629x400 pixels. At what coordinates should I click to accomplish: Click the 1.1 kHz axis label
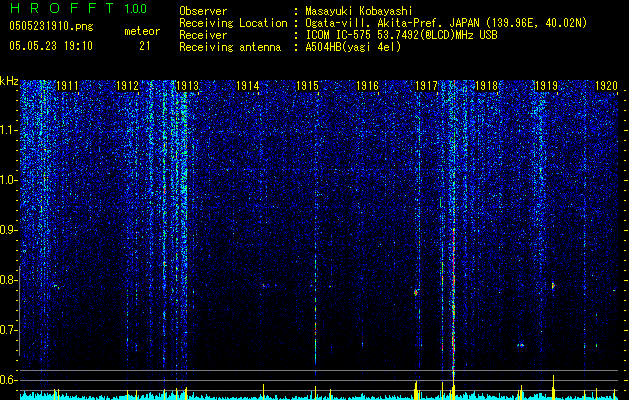click(9, 130)
